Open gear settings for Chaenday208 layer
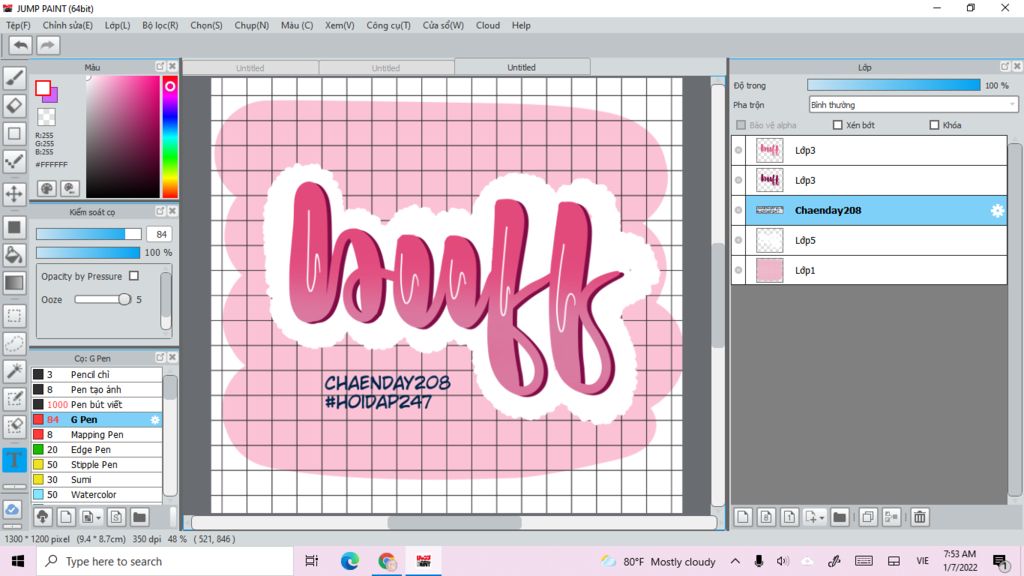1024x576 pixels. (996, 210)
